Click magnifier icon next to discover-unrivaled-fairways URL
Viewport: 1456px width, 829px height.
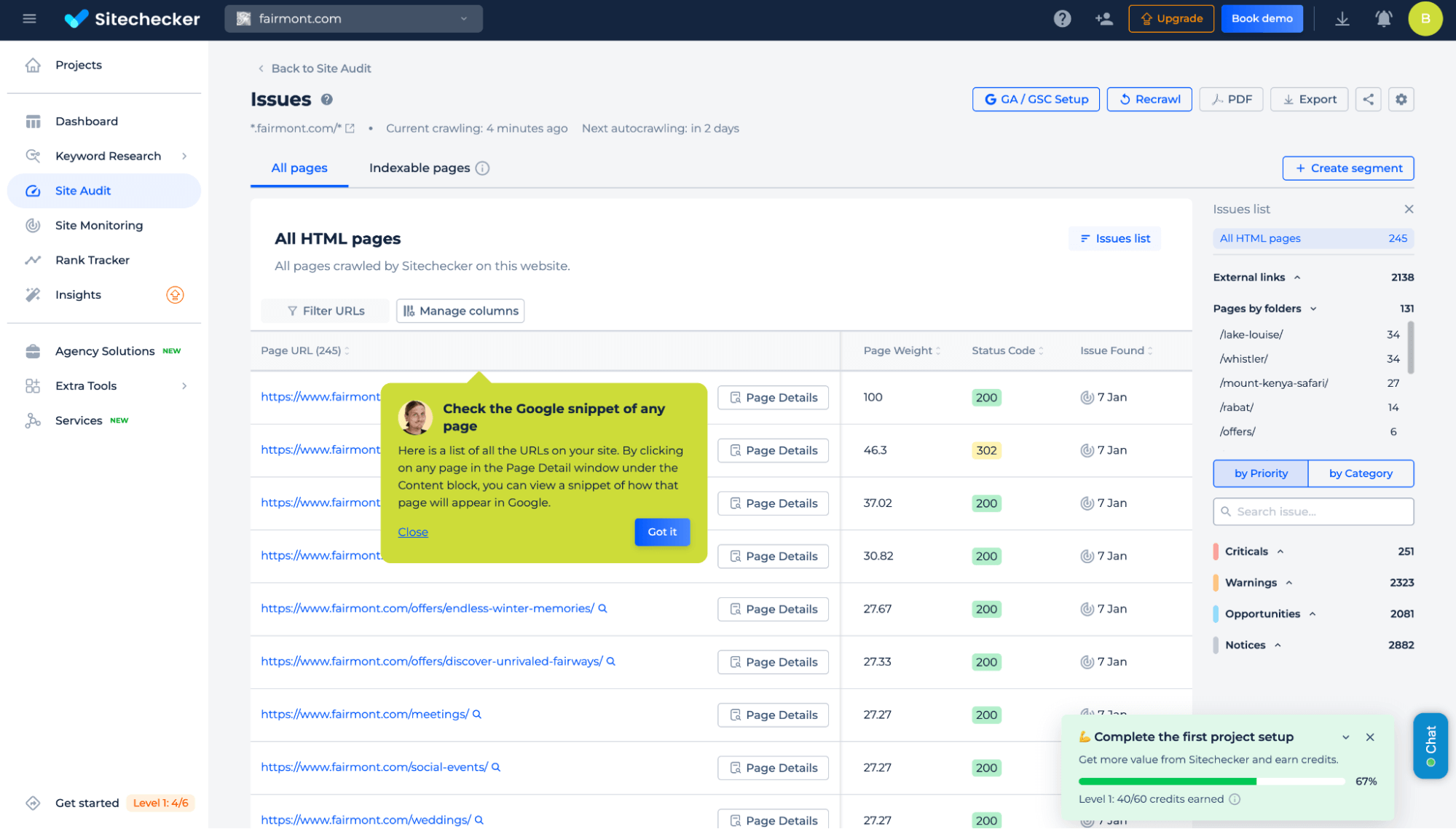(611, 661)
